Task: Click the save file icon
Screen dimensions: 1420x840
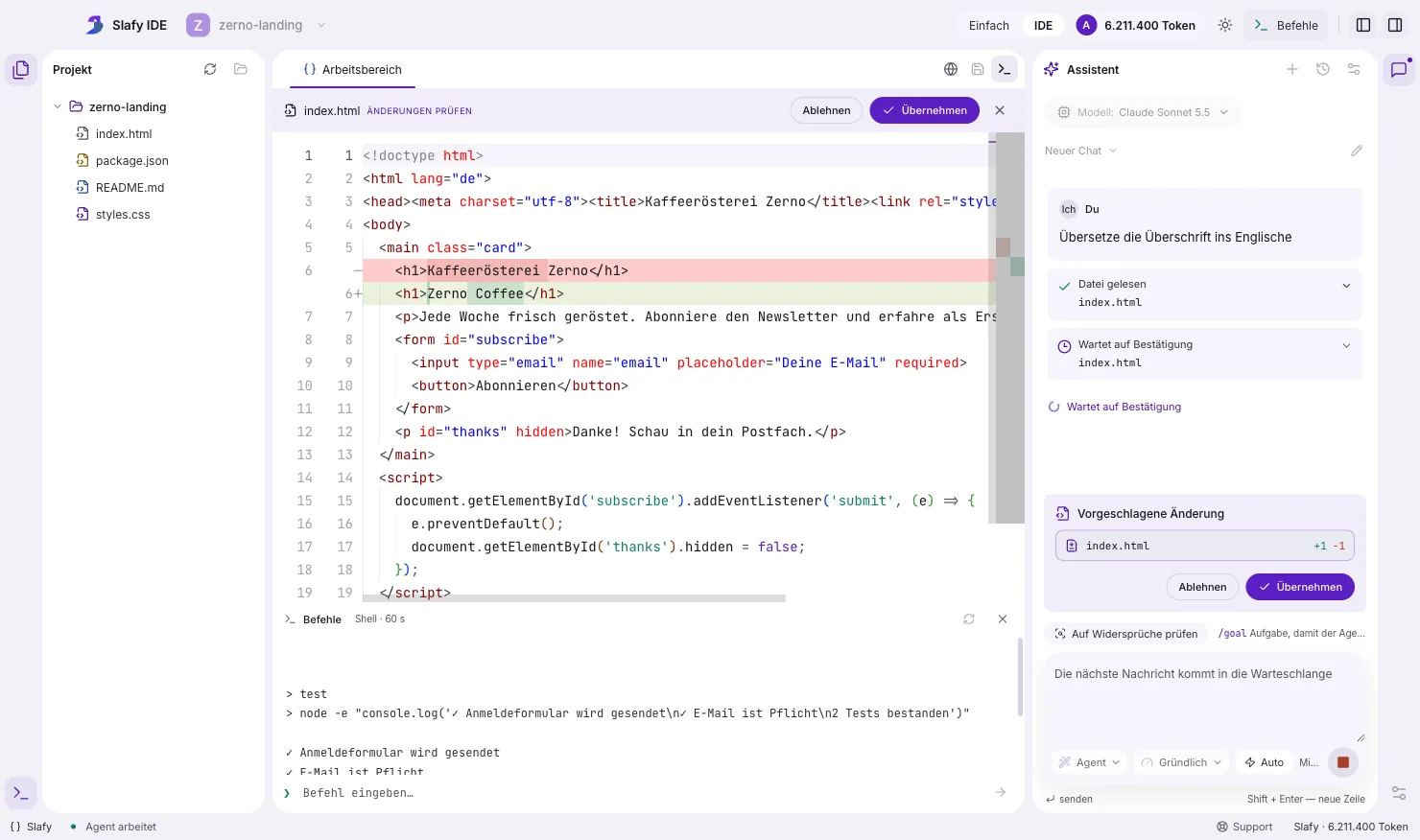Action: point(978,69)
